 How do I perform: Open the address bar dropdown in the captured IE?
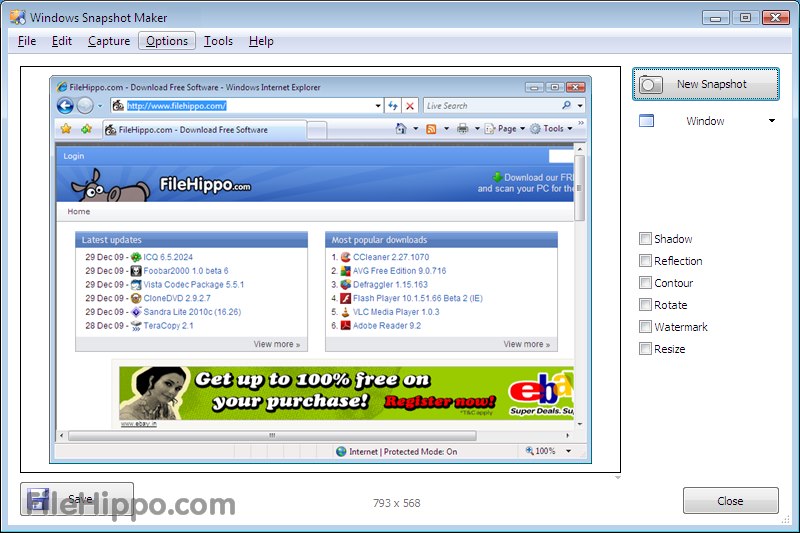click(x=378, y=106)
